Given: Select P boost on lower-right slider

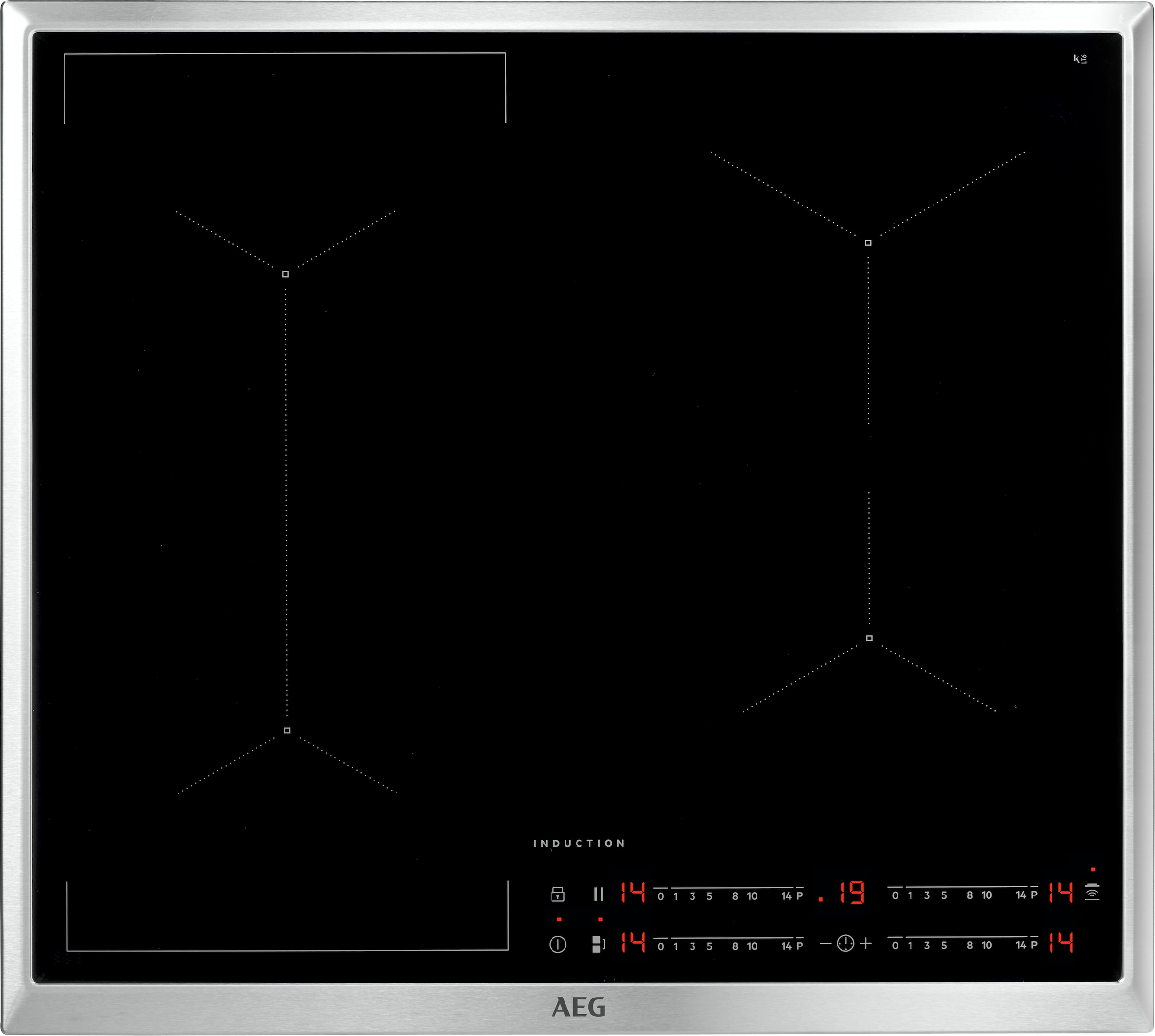Looking at the screenshot, I should (x=1034, y=945).
